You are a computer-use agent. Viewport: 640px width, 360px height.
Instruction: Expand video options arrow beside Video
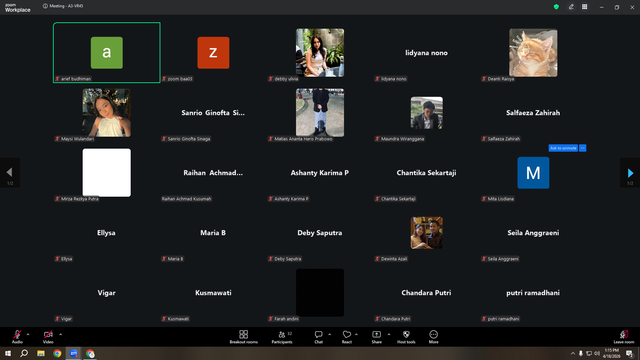point(60,334)
